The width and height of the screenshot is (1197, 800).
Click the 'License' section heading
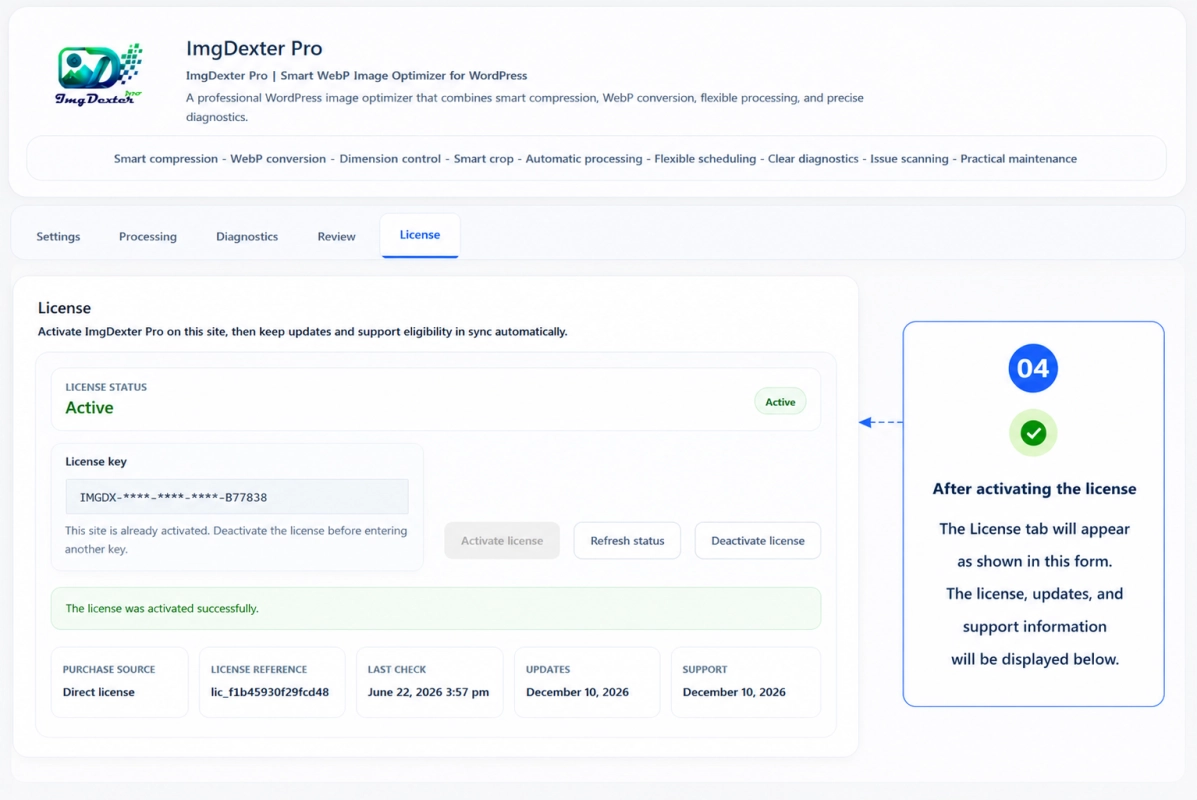64,308
